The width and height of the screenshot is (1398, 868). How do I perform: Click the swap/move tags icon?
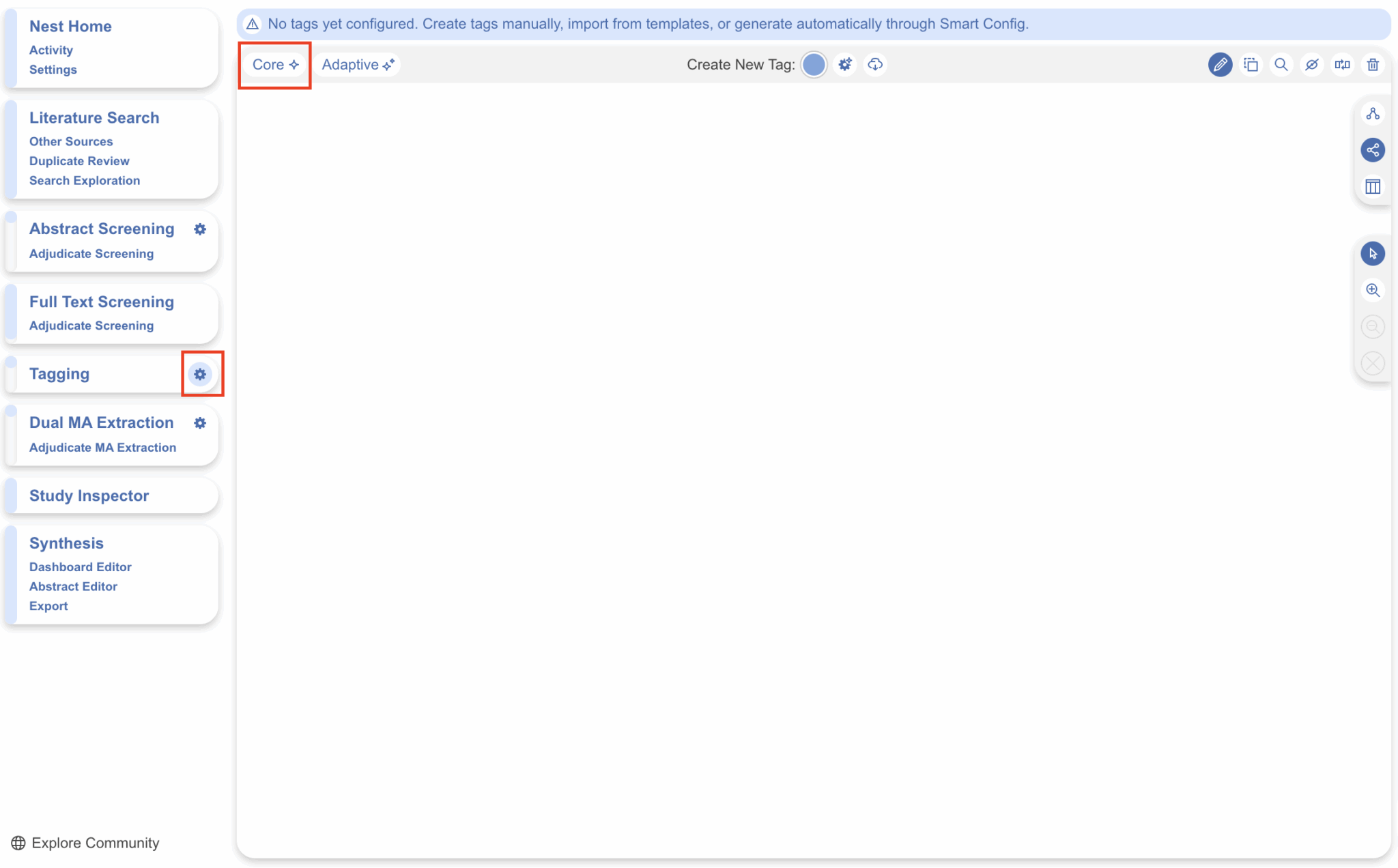[x=1343, y=65]
